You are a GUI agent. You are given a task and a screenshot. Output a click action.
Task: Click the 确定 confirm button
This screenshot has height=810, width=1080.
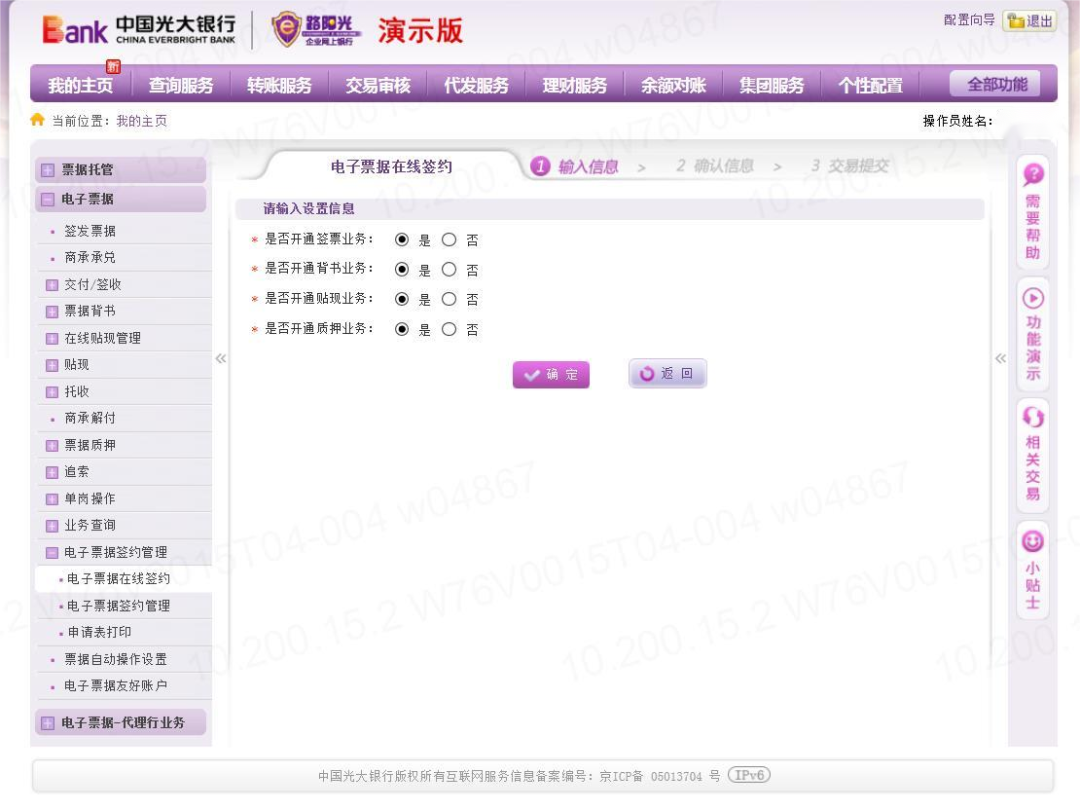pos(551,375)
